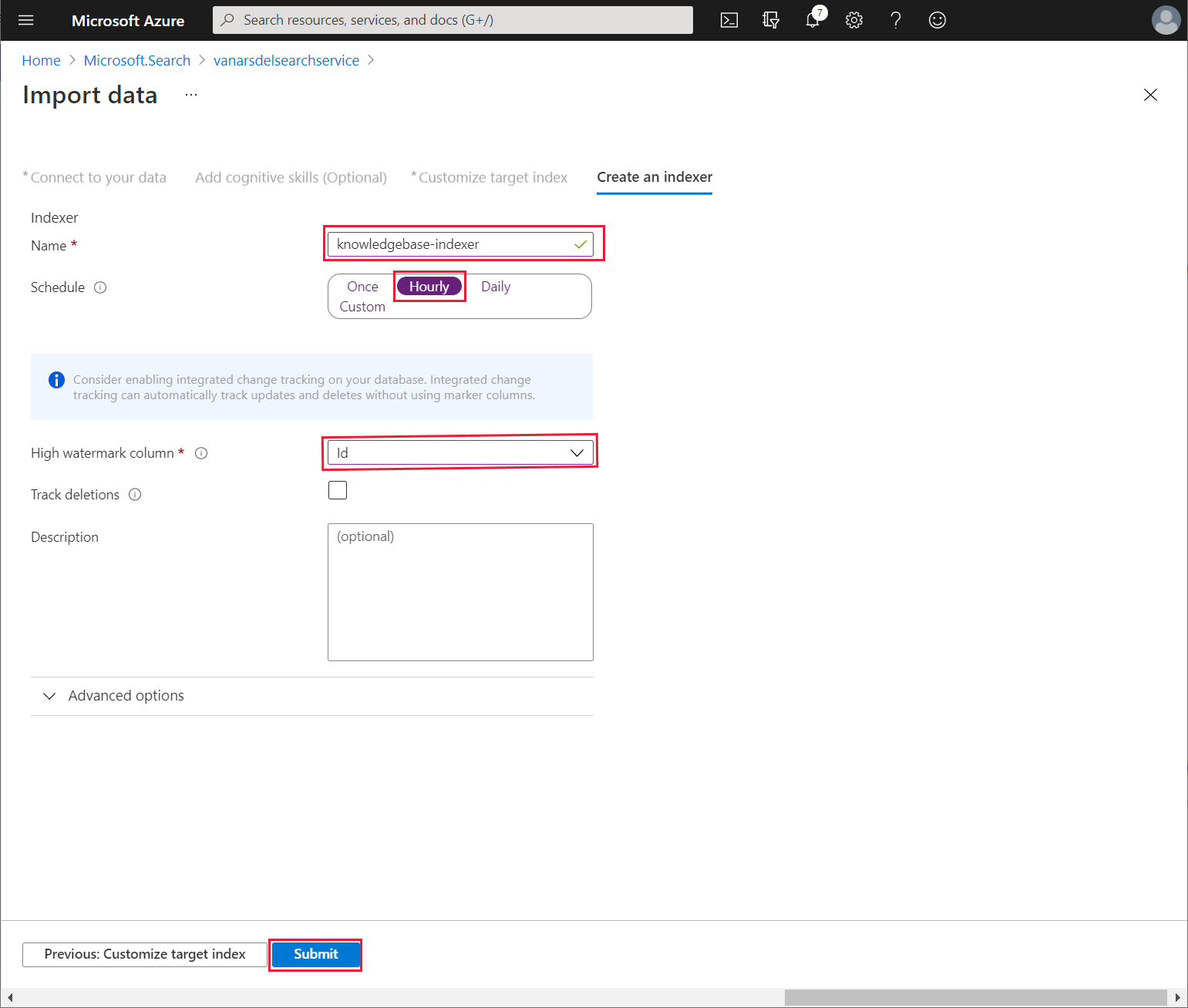Open the Feedback smiley icon
The width and height of the screenshot is (1188, 1008).
coord(937,20)
